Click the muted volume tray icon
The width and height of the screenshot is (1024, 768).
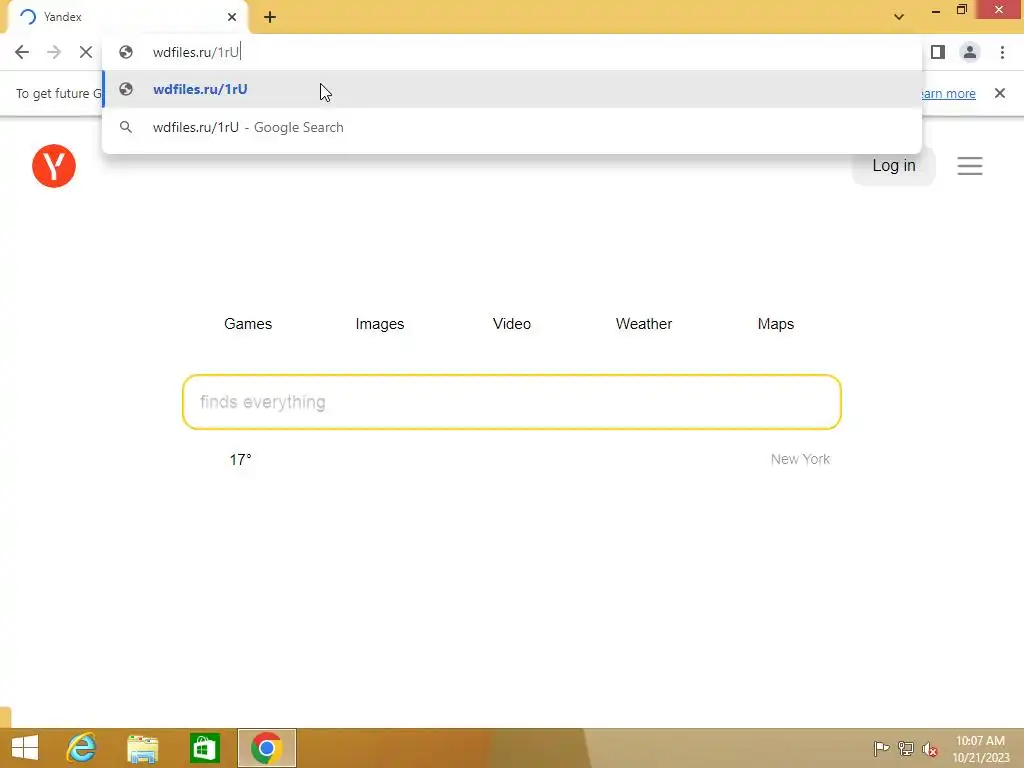tap(930, 749)
